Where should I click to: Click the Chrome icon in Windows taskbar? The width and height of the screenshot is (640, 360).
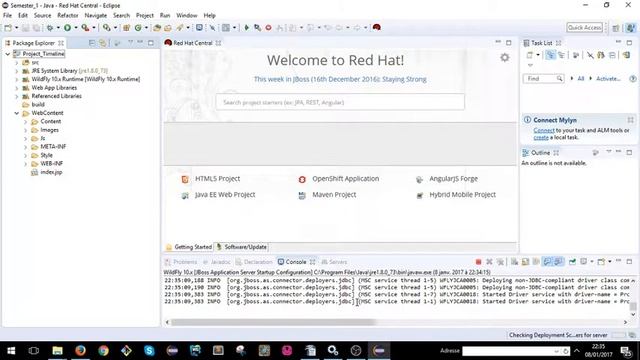click(103, 350)
